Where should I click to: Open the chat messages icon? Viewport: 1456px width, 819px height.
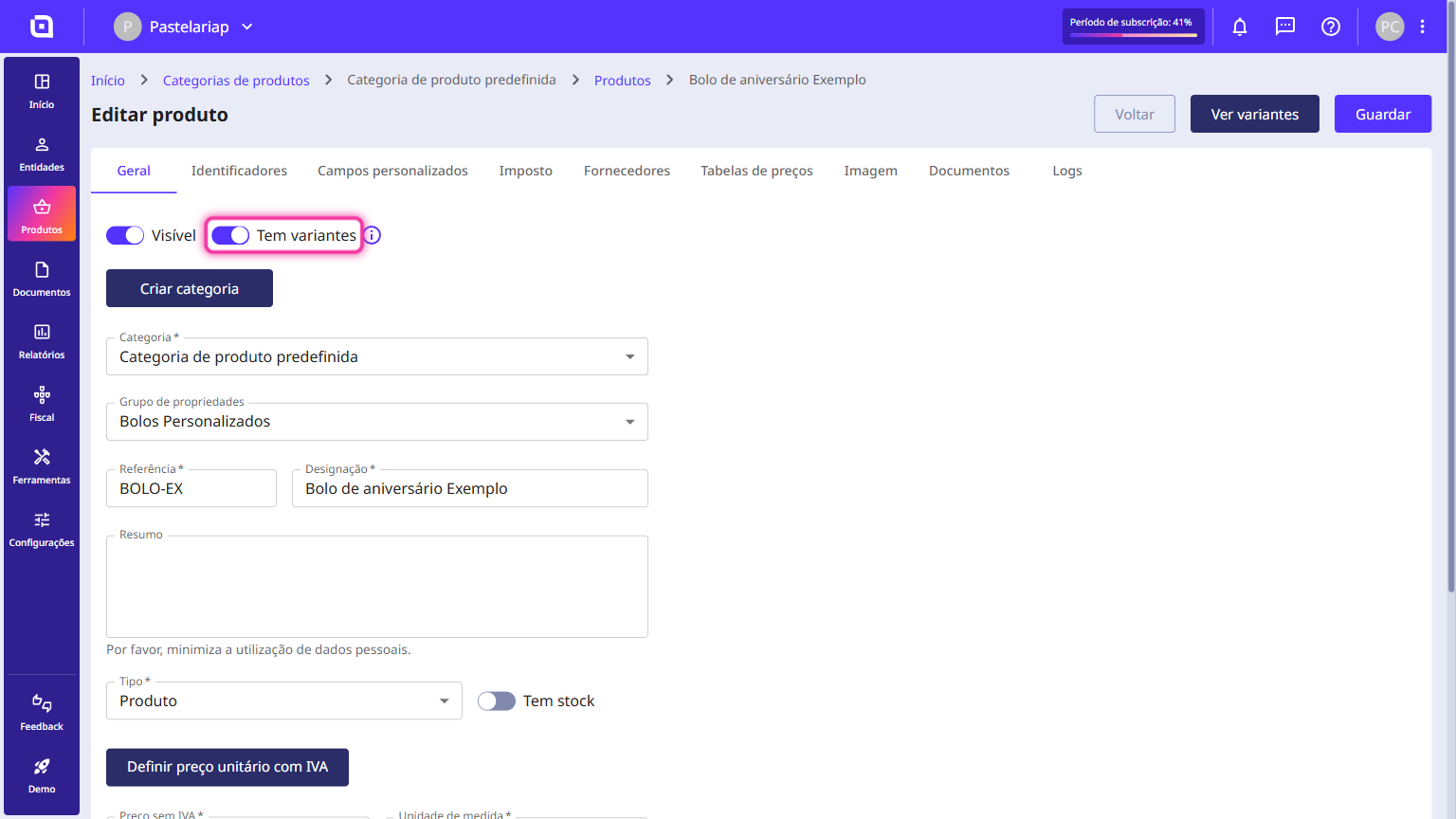1285,27
